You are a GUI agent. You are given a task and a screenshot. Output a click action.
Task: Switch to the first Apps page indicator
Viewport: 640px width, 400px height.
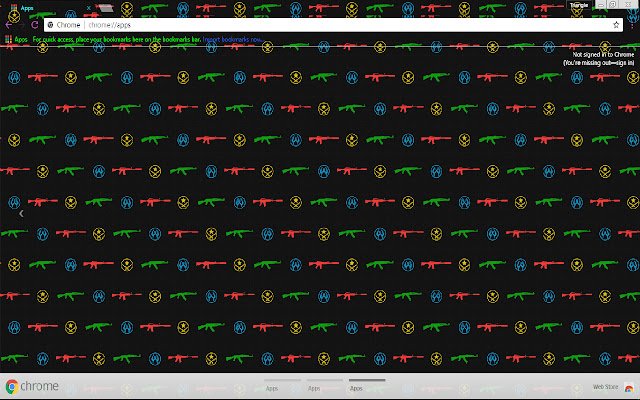point(282,385)
